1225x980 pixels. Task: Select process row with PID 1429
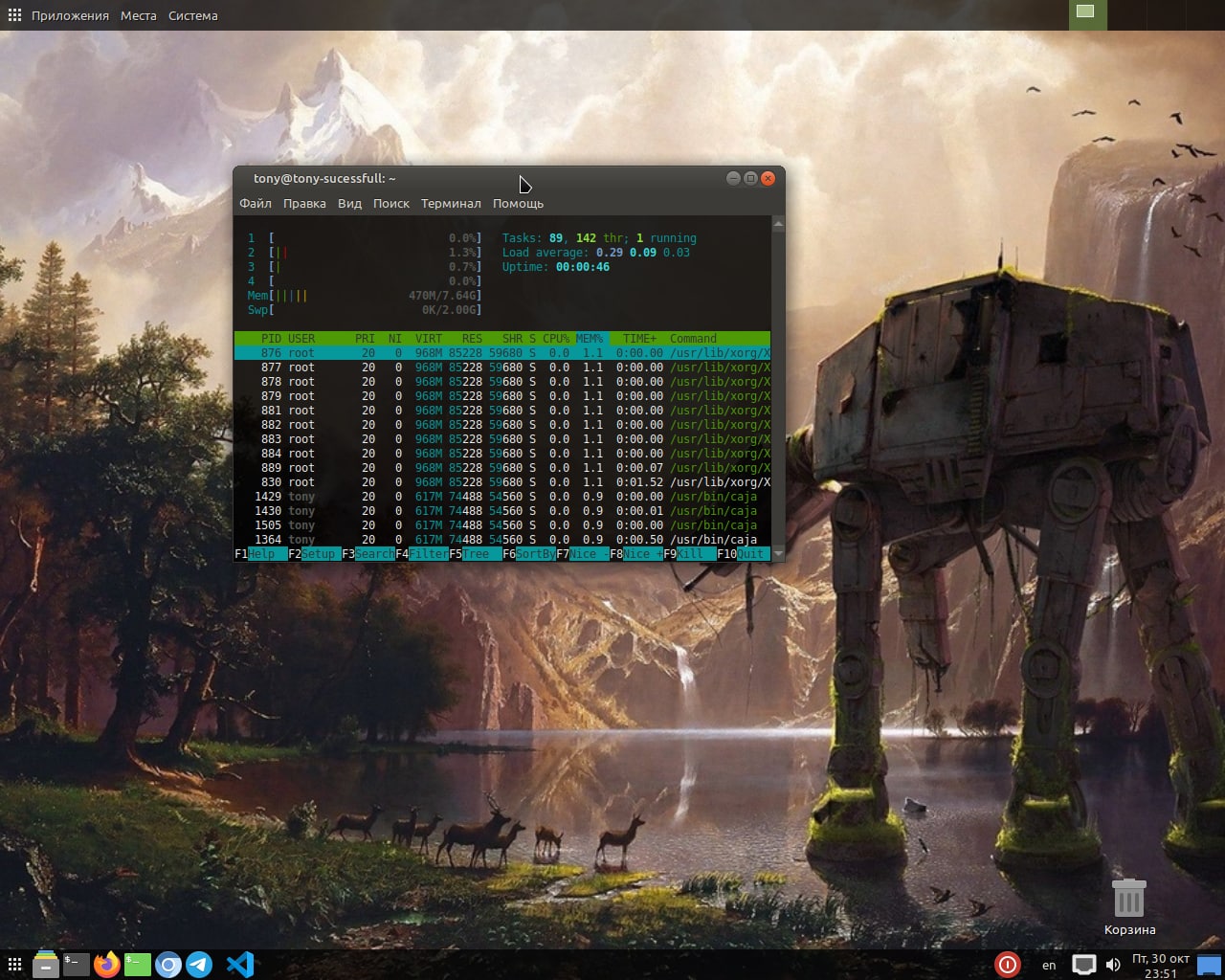502,497
